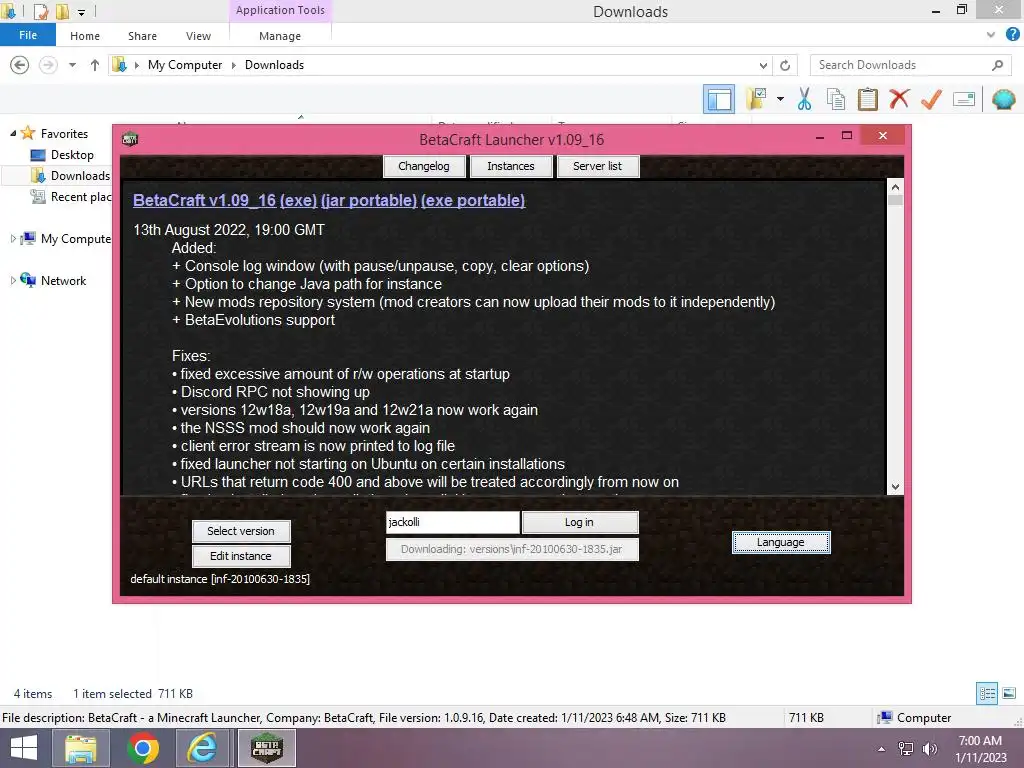
Task: Toggle the navigation pane layout icon
Action: point(718,100)
